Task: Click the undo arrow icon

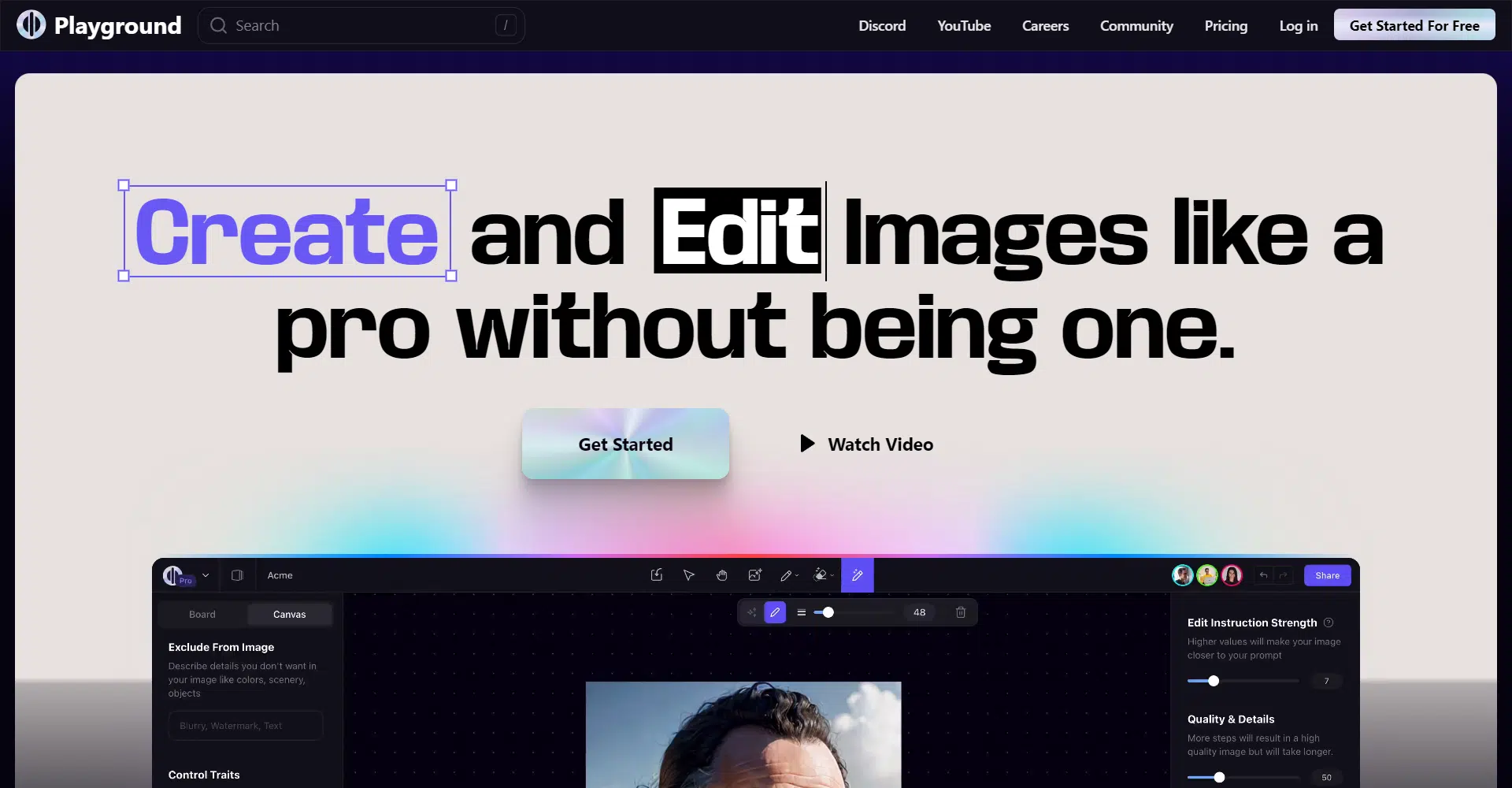Action: pos(1263,575)
